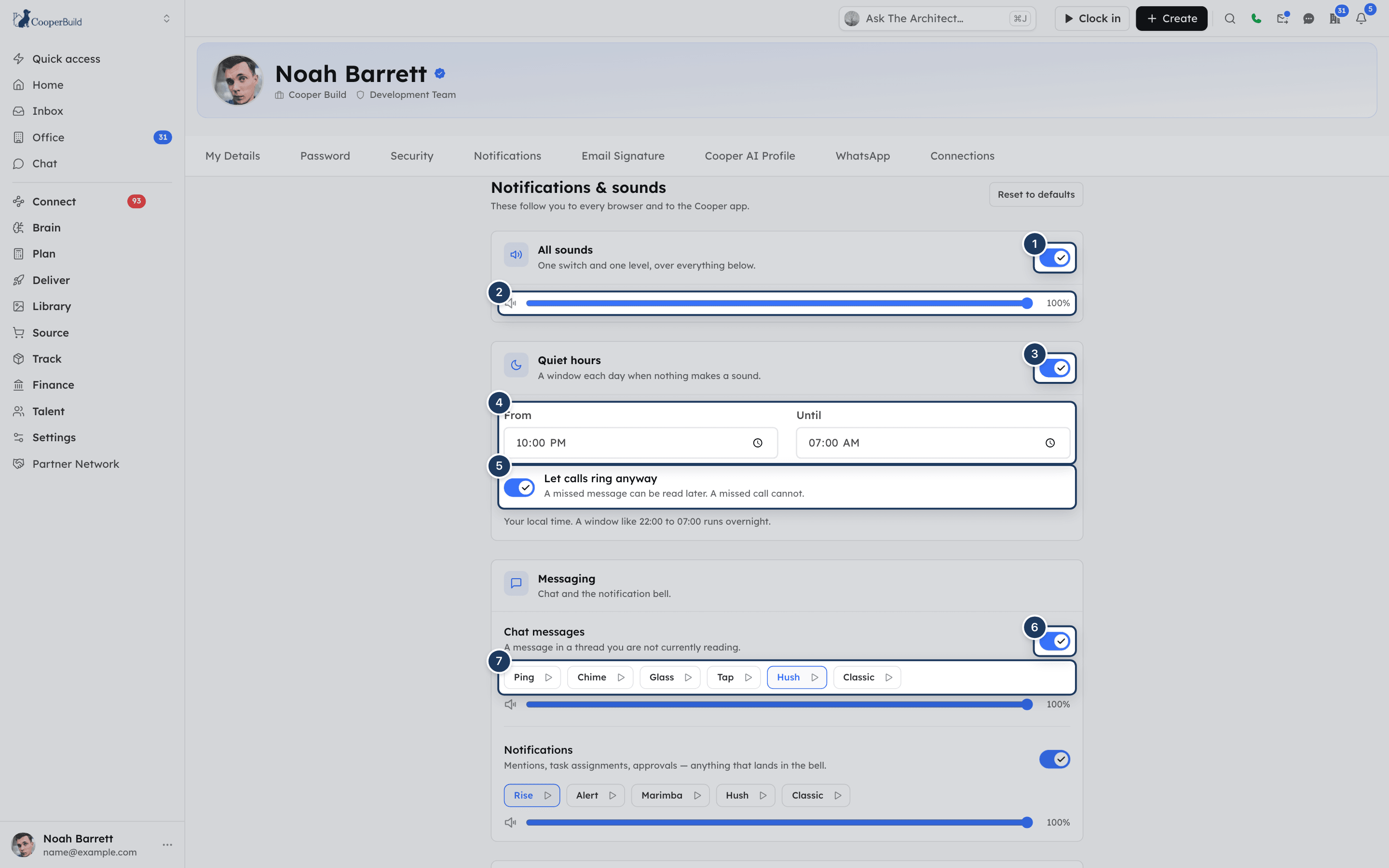Select the Classic chat messages sound
Viewport: 1389px width, 868px height.
point(867,678)
